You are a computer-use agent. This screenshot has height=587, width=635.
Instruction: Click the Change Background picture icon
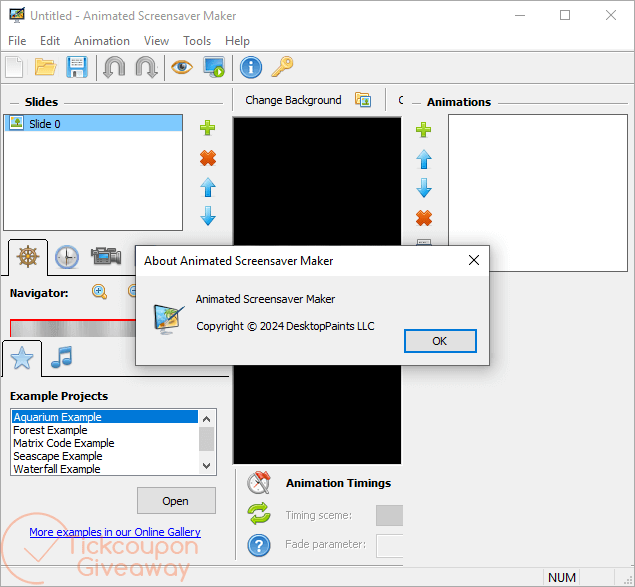pyautogui.click(x=363, y=100)
